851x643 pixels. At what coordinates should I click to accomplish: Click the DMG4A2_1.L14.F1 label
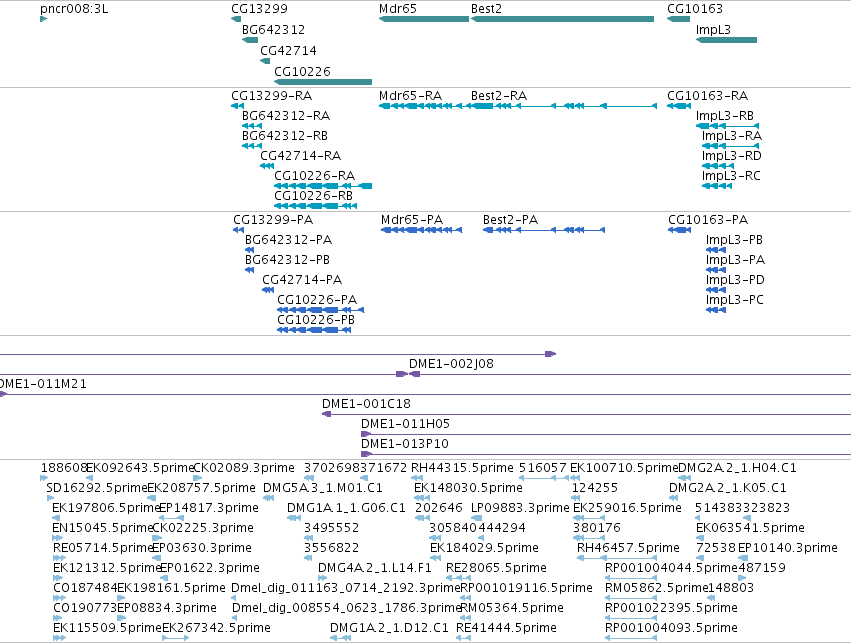[x=374, y=568]
